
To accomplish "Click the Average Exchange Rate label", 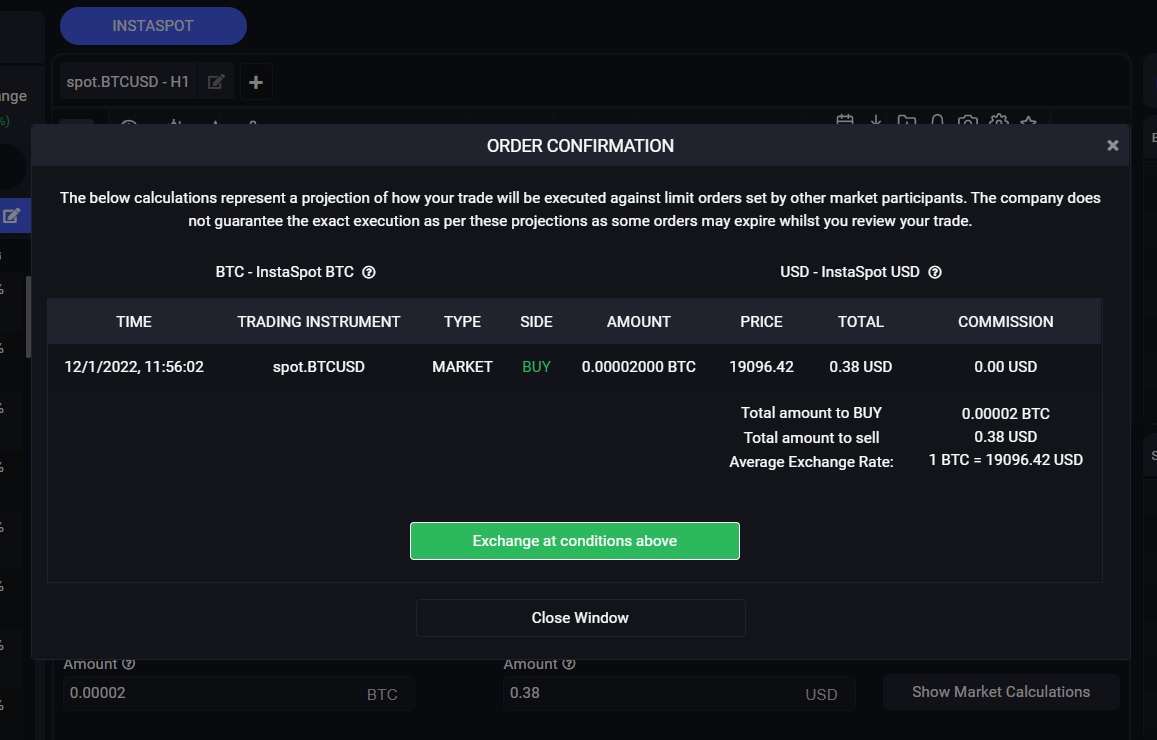I will 812,462.
